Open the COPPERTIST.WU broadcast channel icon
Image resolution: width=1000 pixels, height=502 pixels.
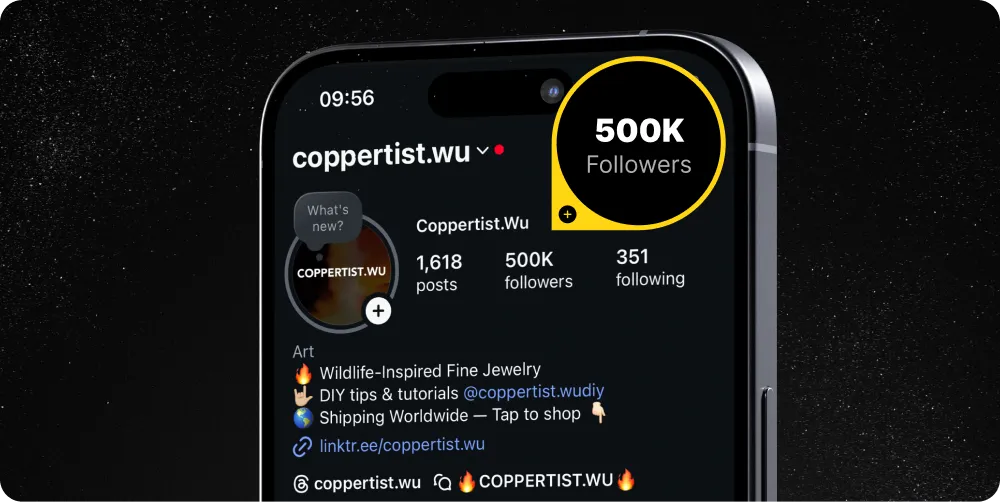442,482
